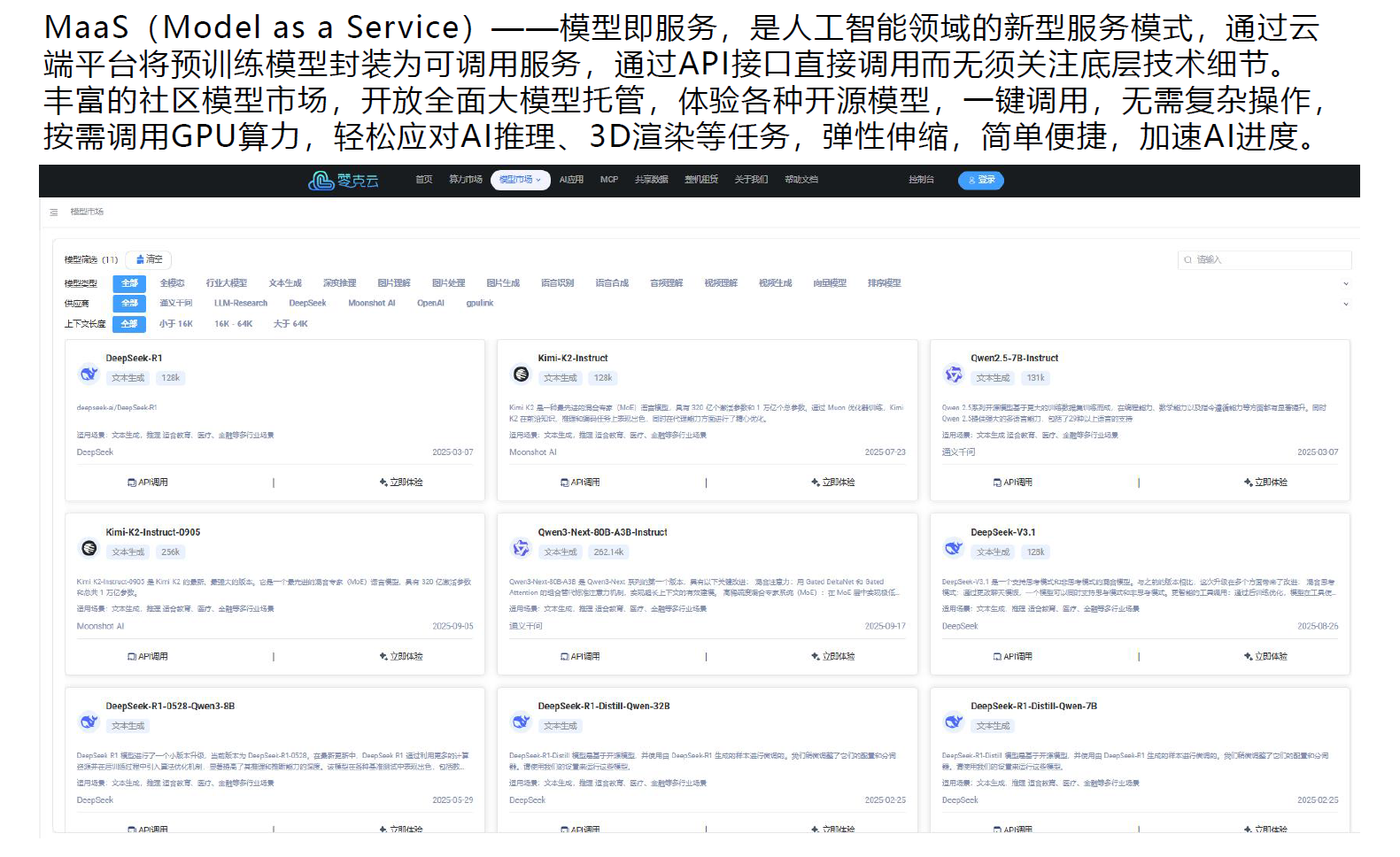Click 立即体验 on the DeepSeek-R1 card

point(401,483)
